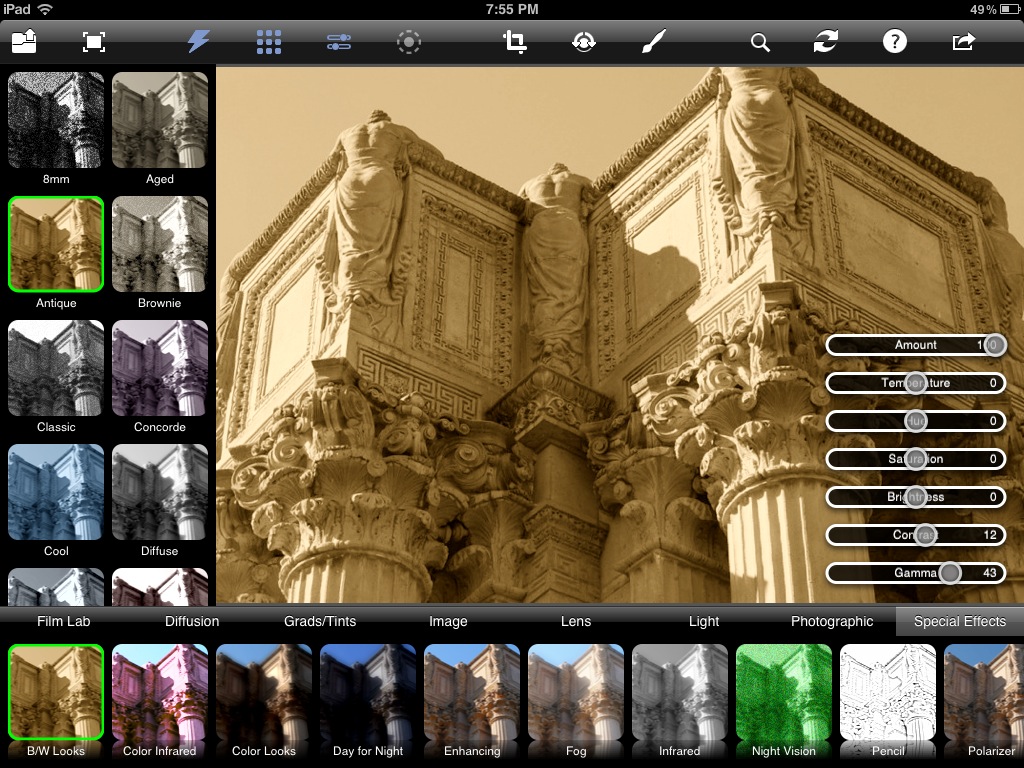Viewport: 1024px width, 768px height.
Task: Select the paintbrush tool
Action: point(651,41)
